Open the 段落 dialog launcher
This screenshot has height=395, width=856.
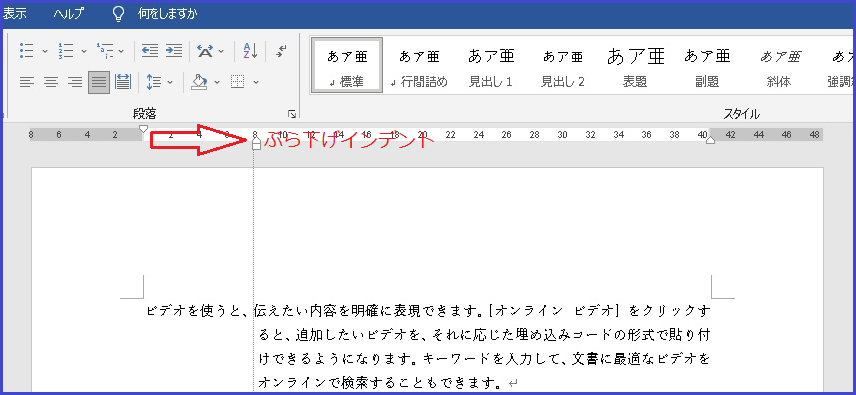[292, 114]
